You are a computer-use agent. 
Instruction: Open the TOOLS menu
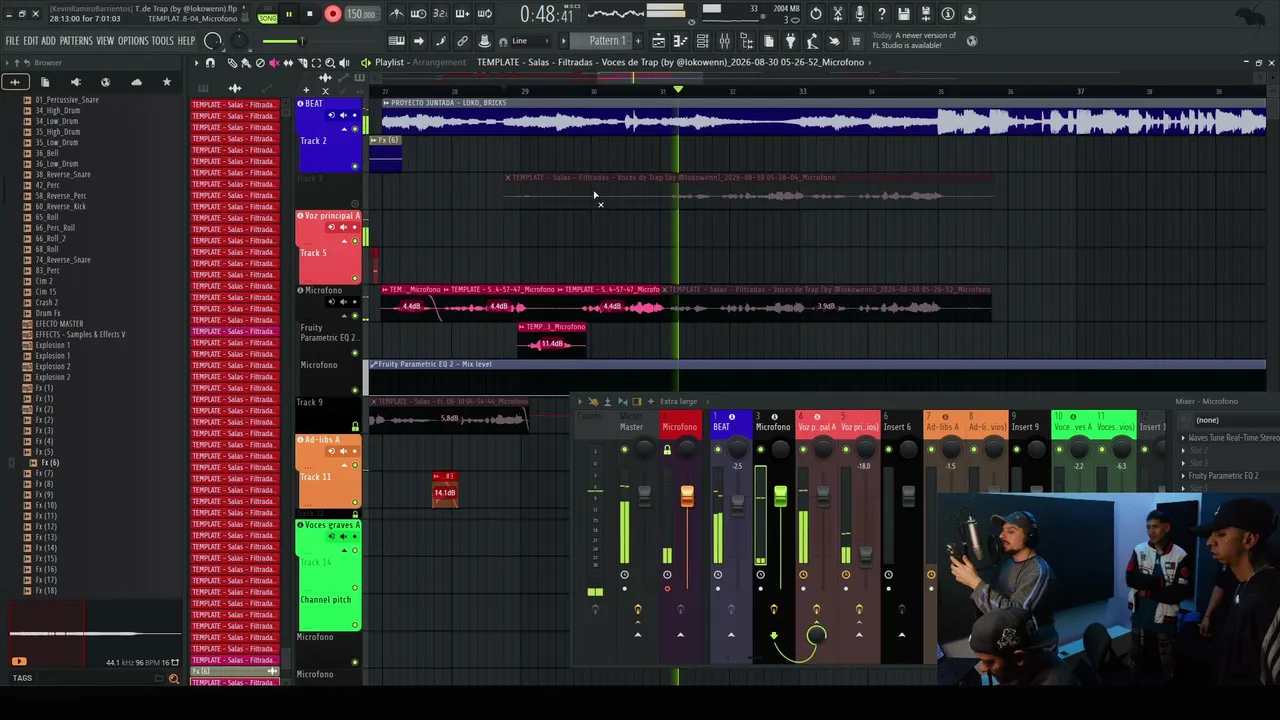tap(163, 41)
